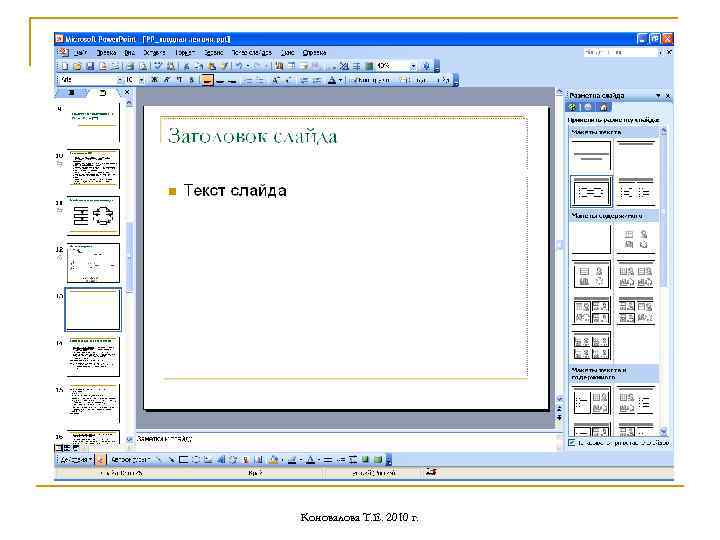Click the Back arrow icon in the task pane
This screenshot has height=540, width=720.
point(573,107)
